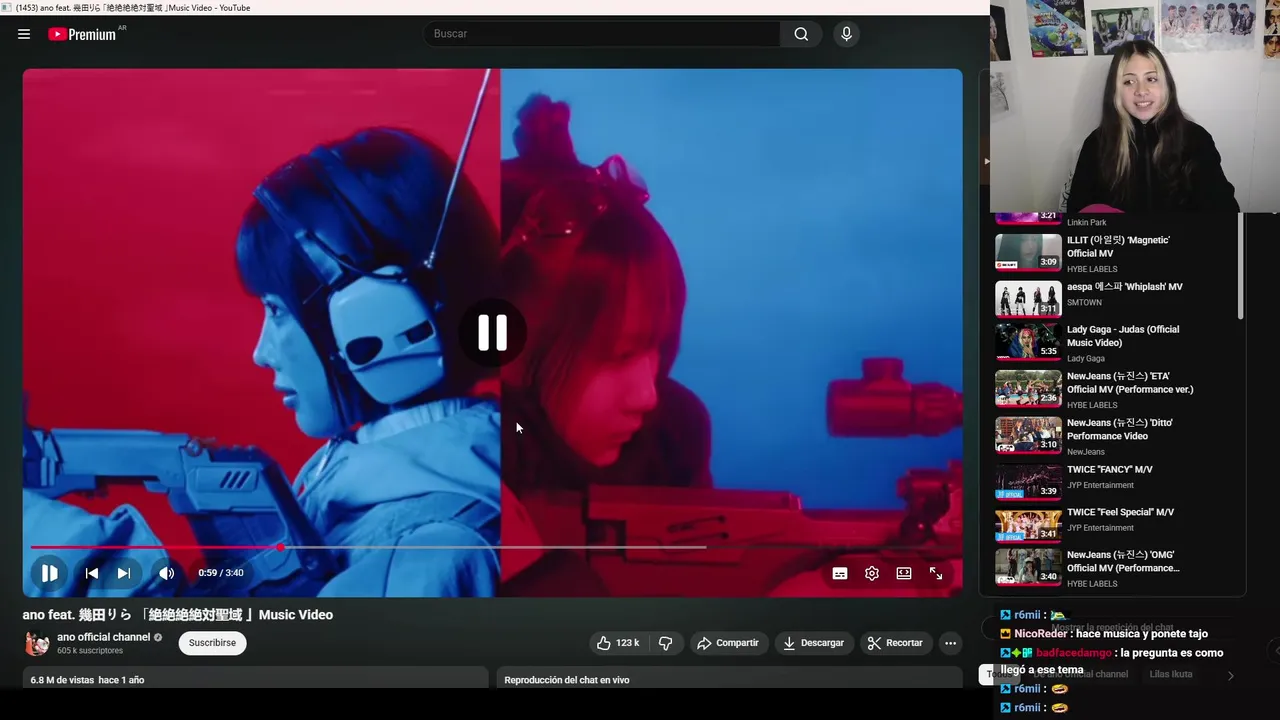Image resolution: width=1280 pixels, height=720 pixels.
Task: Clip the video with Recortar
Action: click(896, 643)
